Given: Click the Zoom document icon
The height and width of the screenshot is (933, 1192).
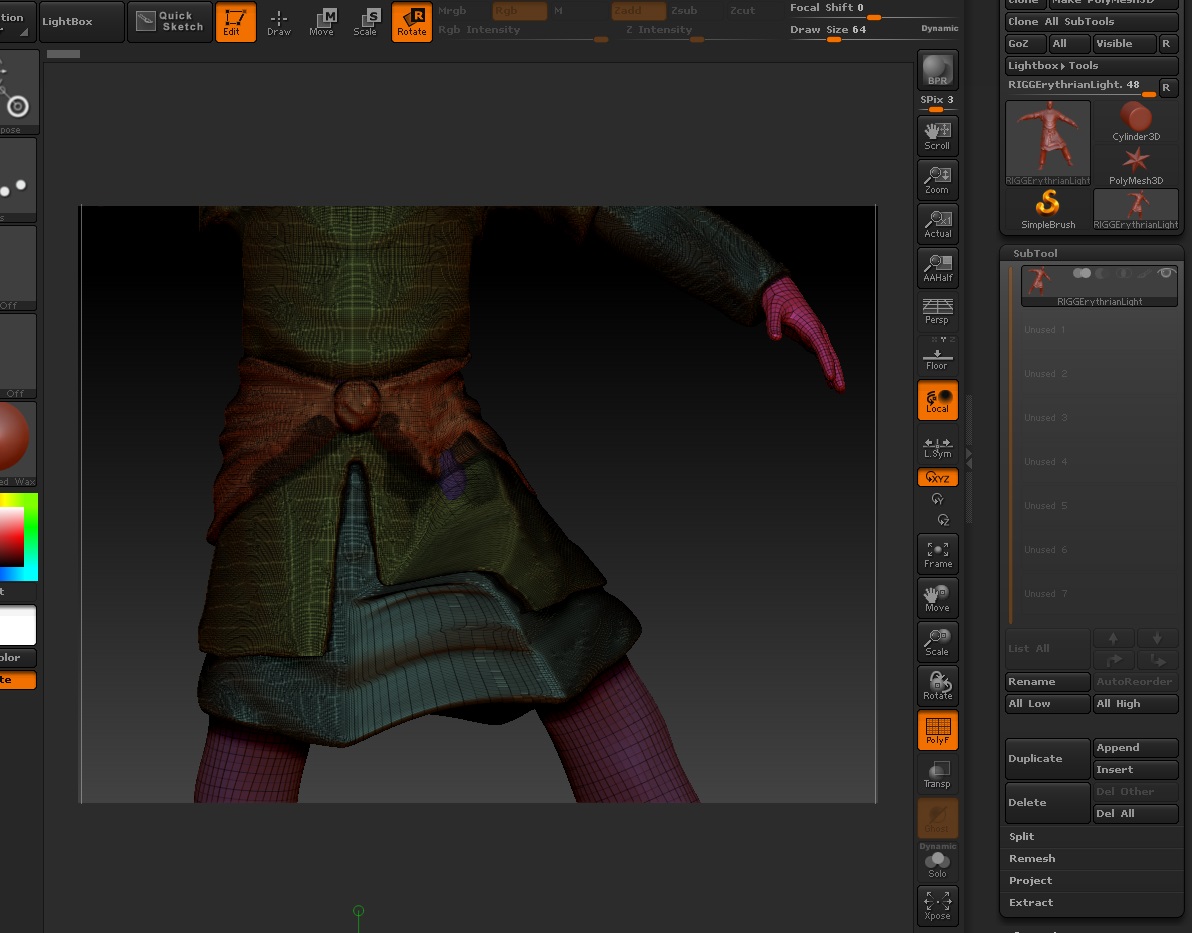Looking at the screenshot, I should pyautogui.click(x=937, y=179).
